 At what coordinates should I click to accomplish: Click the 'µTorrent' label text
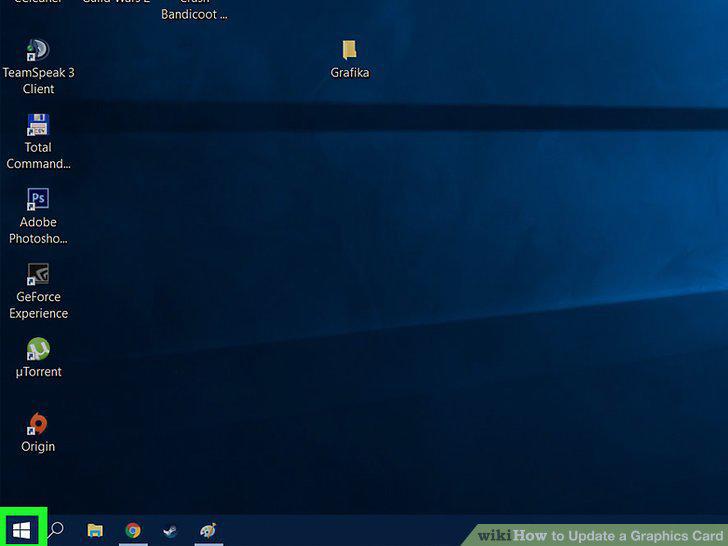(x=38, y=372)
